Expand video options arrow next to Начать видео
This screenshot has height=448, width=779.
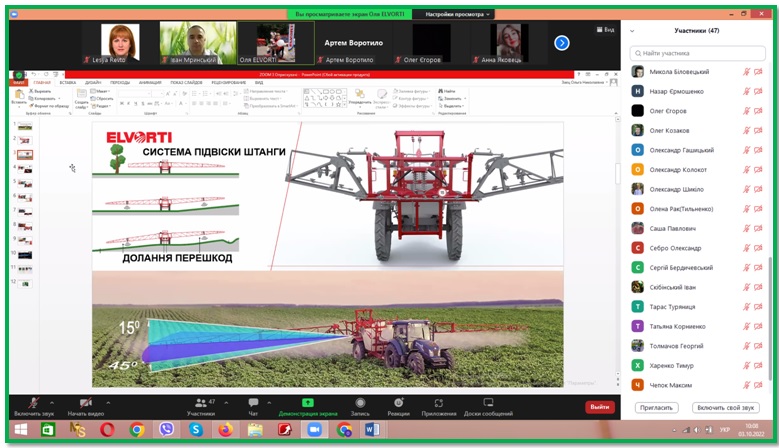[108, 403]
